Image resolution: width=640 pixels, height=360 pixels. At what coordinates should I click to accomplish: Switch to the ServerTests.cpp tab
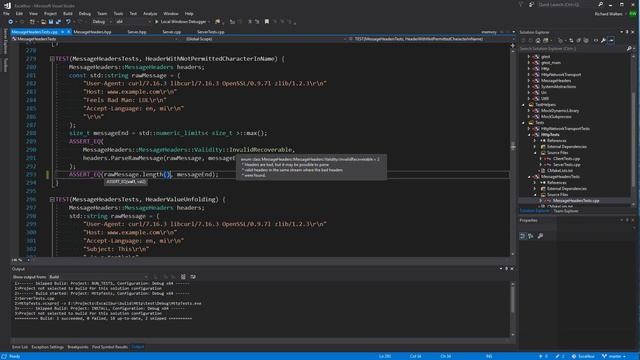(x=211, y=32)
